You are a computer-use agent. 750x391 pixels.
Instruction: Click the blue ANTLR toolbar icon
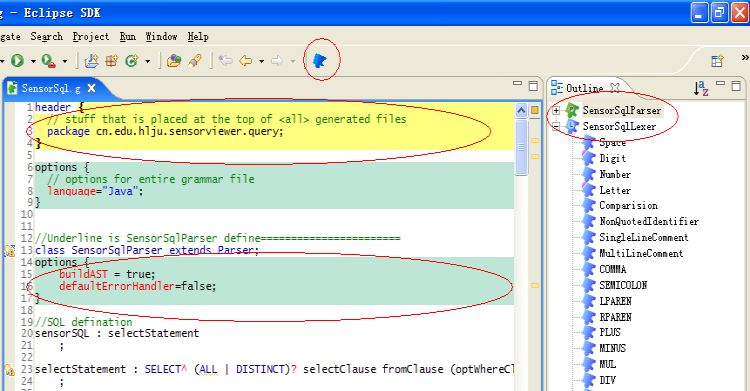point(320,60)
